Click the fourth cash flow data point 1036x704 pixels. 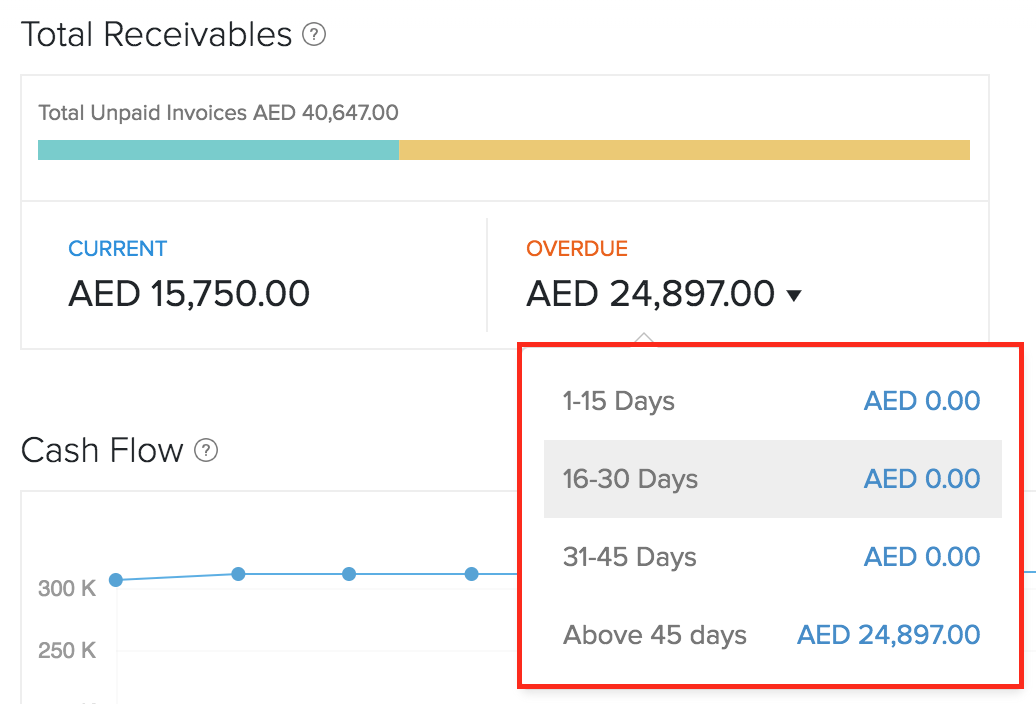pos(471,574)
